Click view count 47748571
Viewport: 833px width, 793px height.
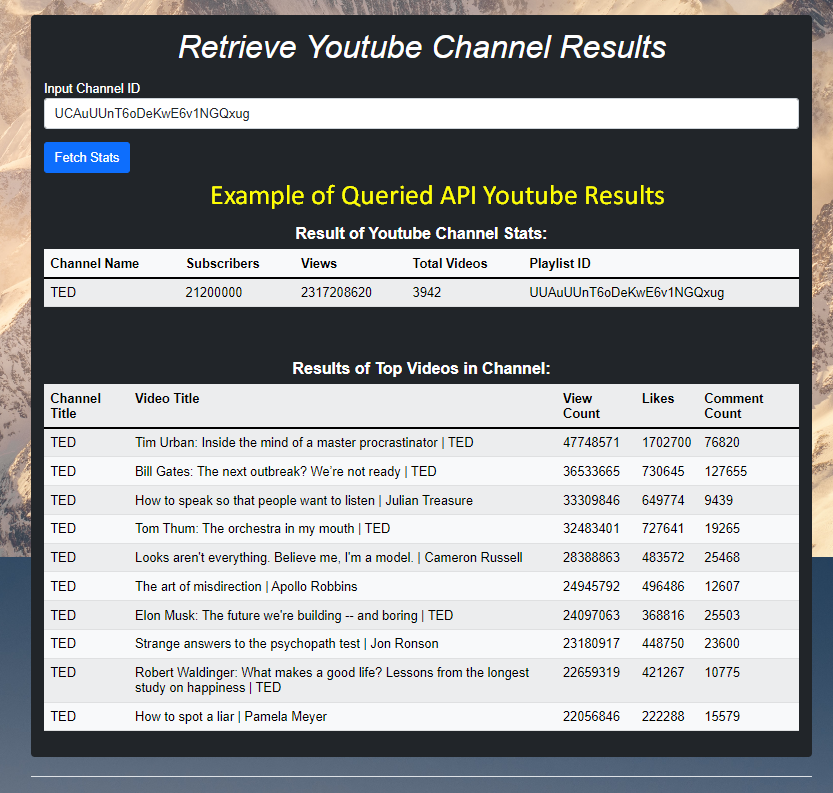click(x=591, y=442)
